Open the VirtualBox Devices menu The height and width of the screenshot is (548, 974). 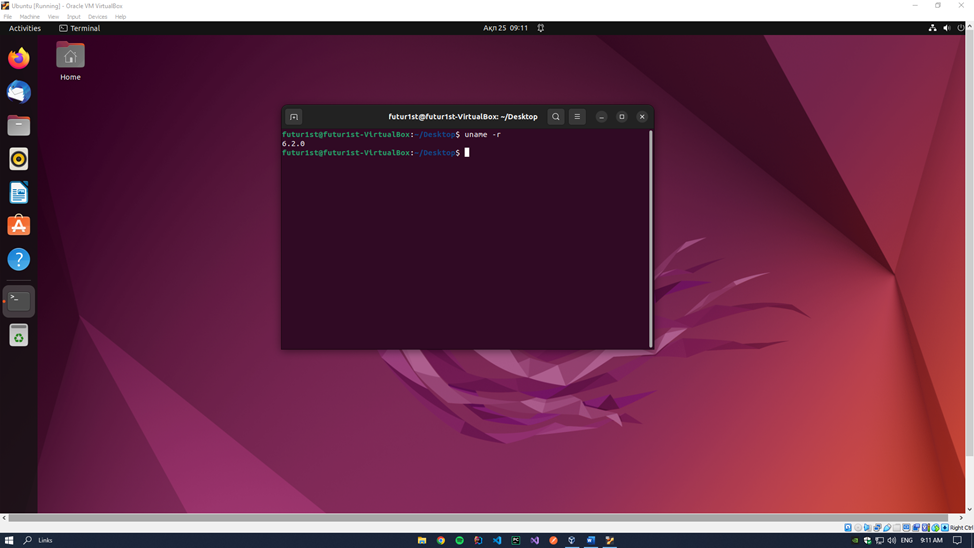(x=98, y=17)
